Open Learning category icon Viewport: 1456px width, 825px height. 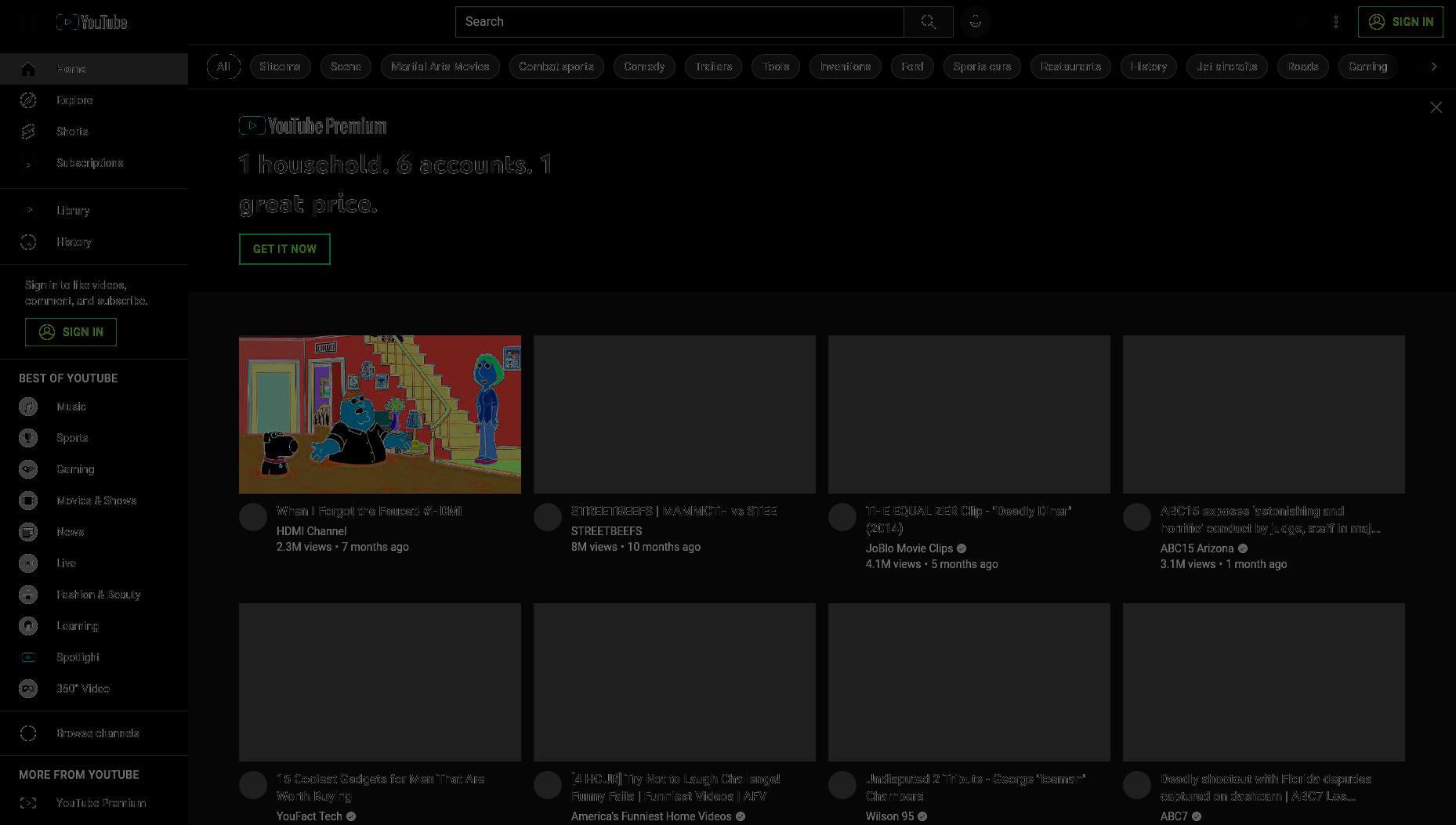(x=28, y=626)
